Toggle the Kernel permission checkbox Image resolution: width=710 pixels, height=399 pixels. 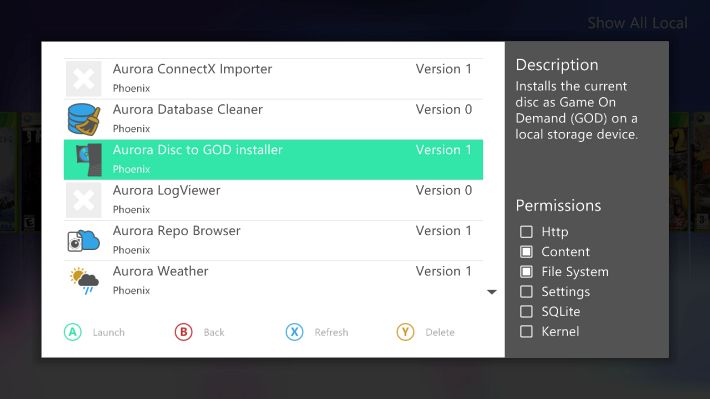tap(526, 331)
